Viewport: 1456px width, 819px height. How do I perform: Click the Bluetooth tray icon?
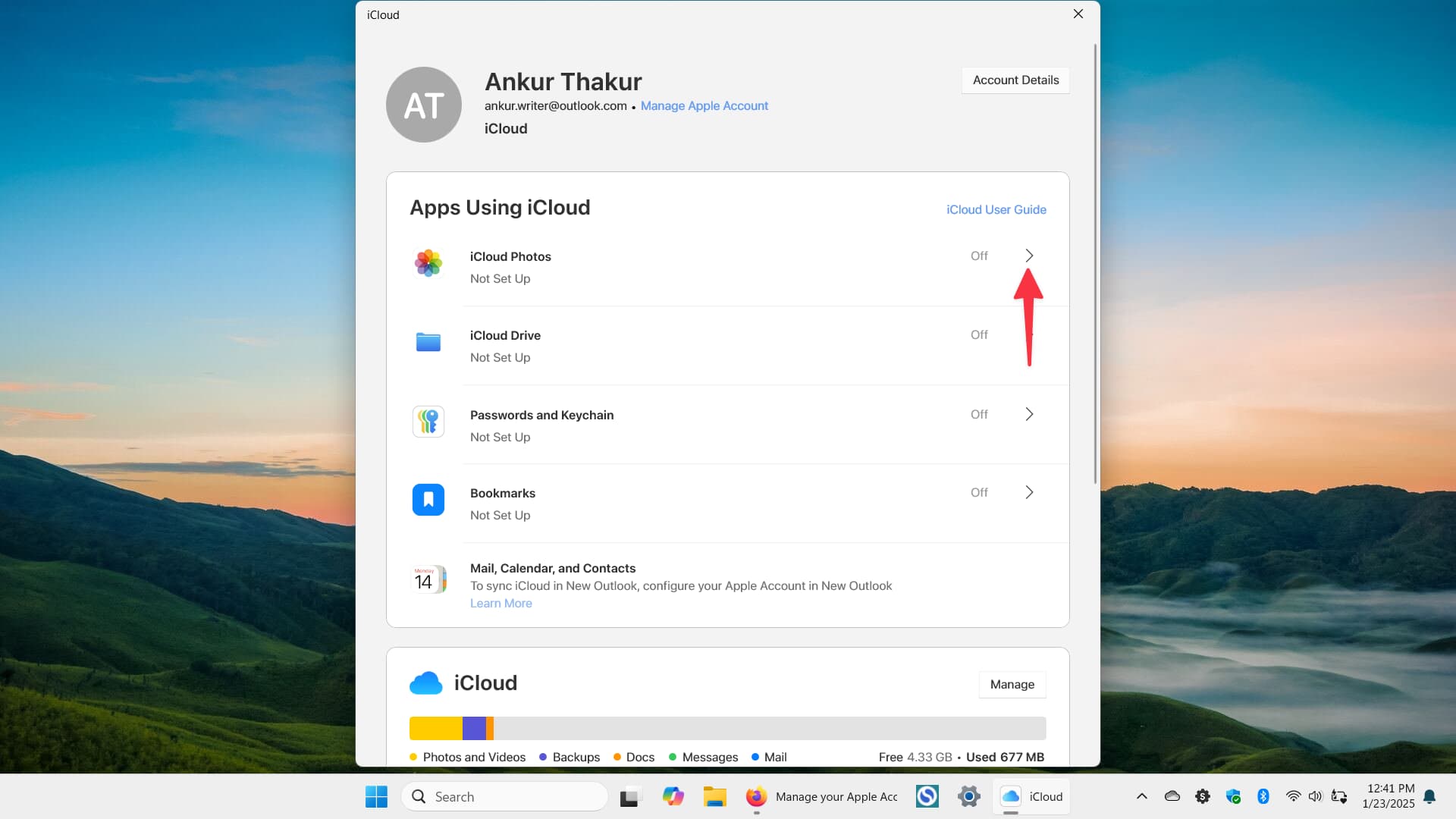pos(1263,796)
